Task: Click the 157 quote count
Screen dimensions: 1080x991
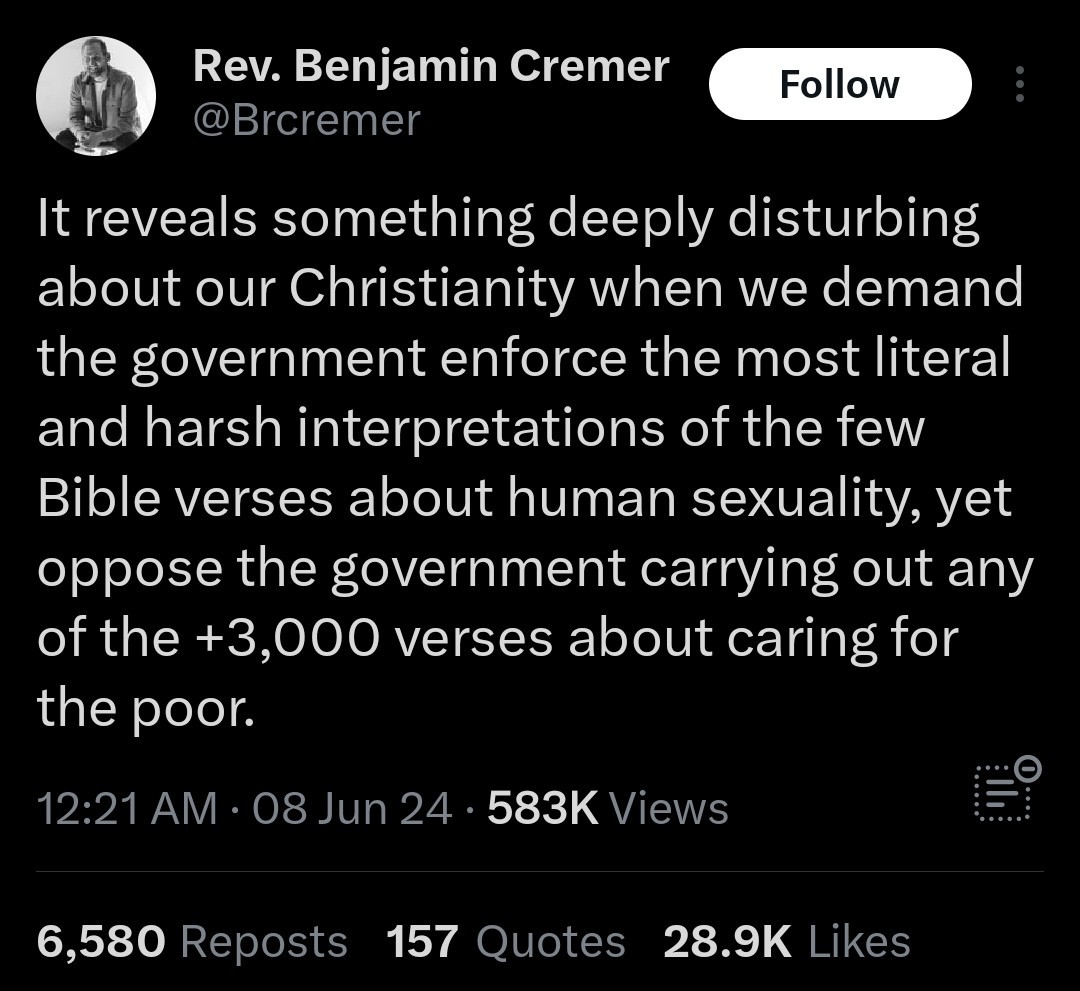Action: (x=422, y=941)
